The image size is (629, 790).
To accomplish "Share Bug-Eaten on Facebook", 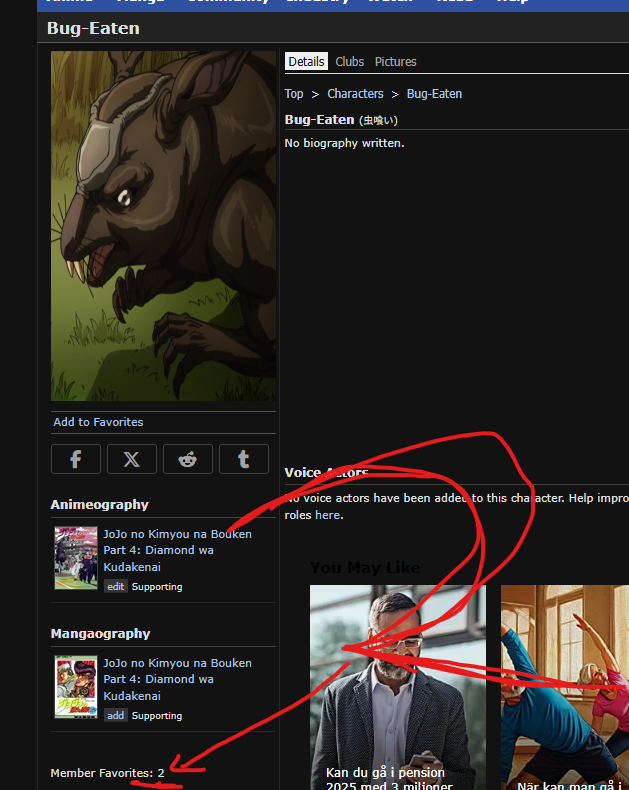I will tap(76, 459).
